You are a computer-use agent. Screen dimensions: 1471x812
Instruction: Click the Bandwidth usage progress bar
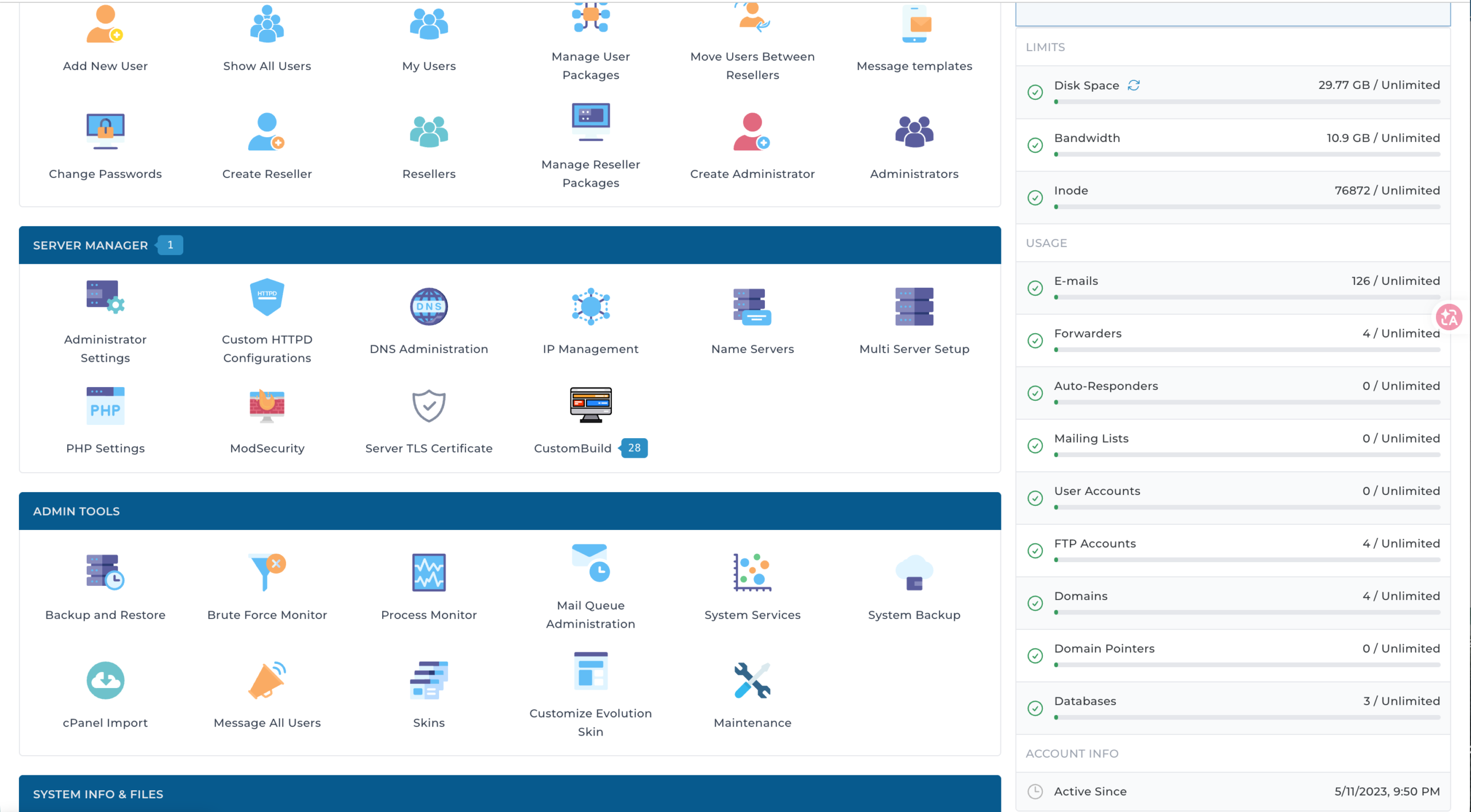1247,154
